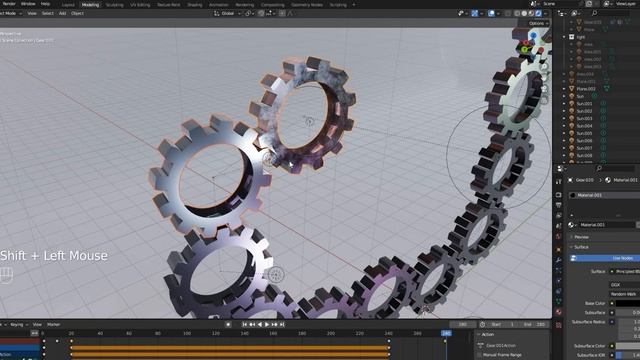This screenshot has height=360, width=640.
Task: Click the Subsurface IOR slider
Action: pos(628,355)
